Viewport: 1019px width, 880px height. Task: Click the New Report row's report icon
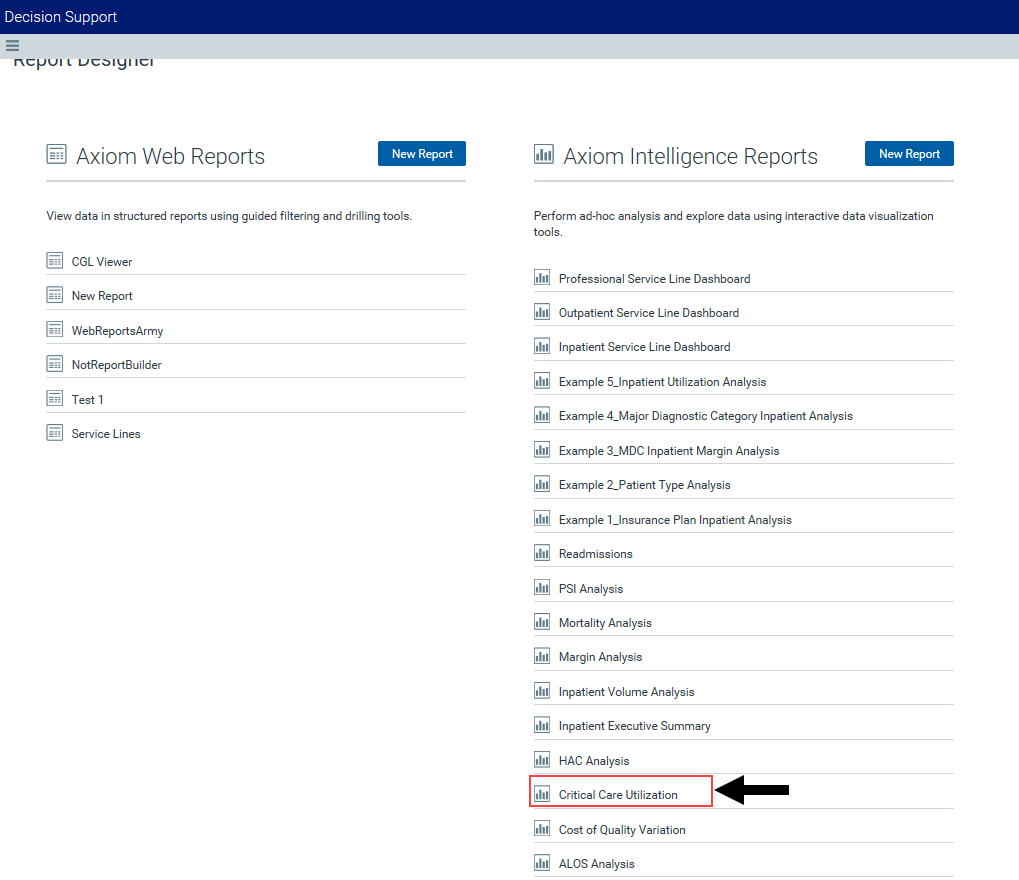click(x=55, y=295)
